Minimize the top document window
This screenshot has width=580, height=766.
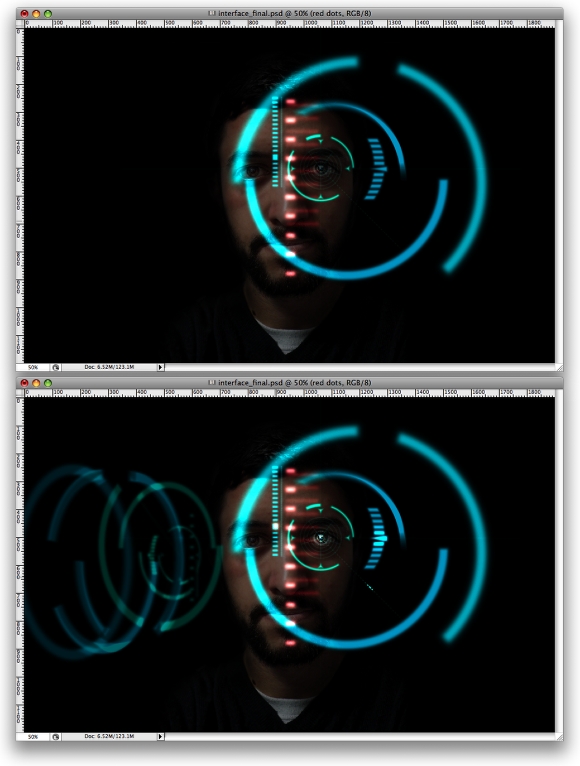(x=36, y=14)
